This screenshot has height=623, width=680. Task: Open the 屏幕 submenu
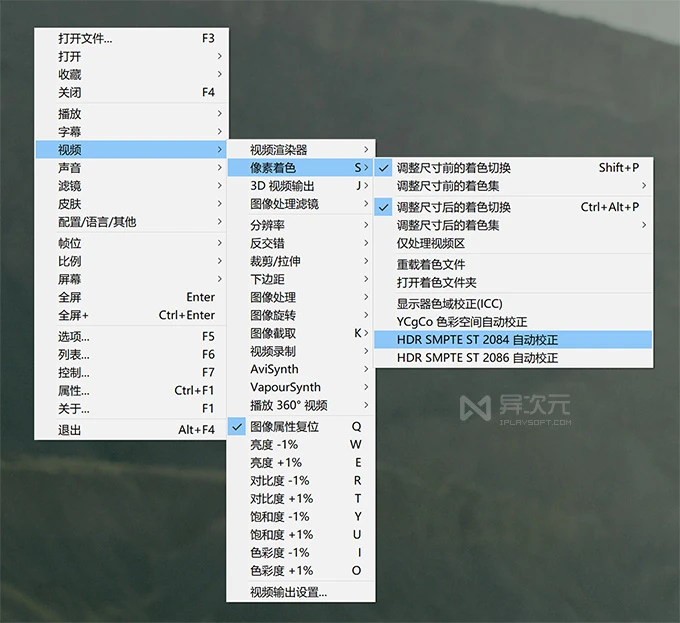coord(131,279)
